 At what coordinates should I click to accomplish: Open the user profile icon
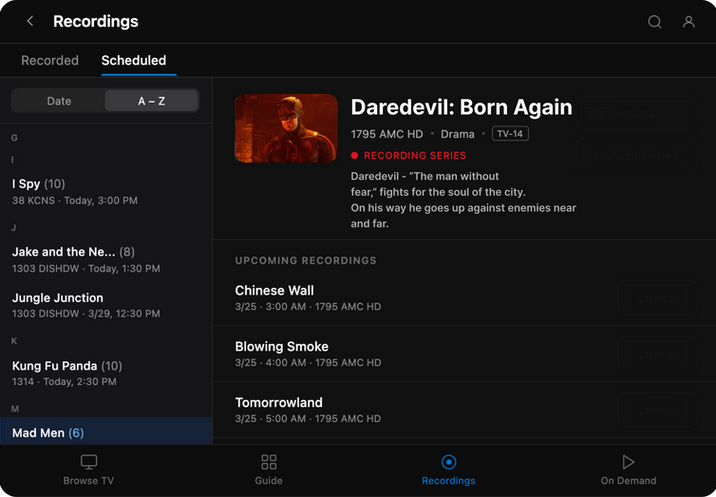tap(689, 21)
